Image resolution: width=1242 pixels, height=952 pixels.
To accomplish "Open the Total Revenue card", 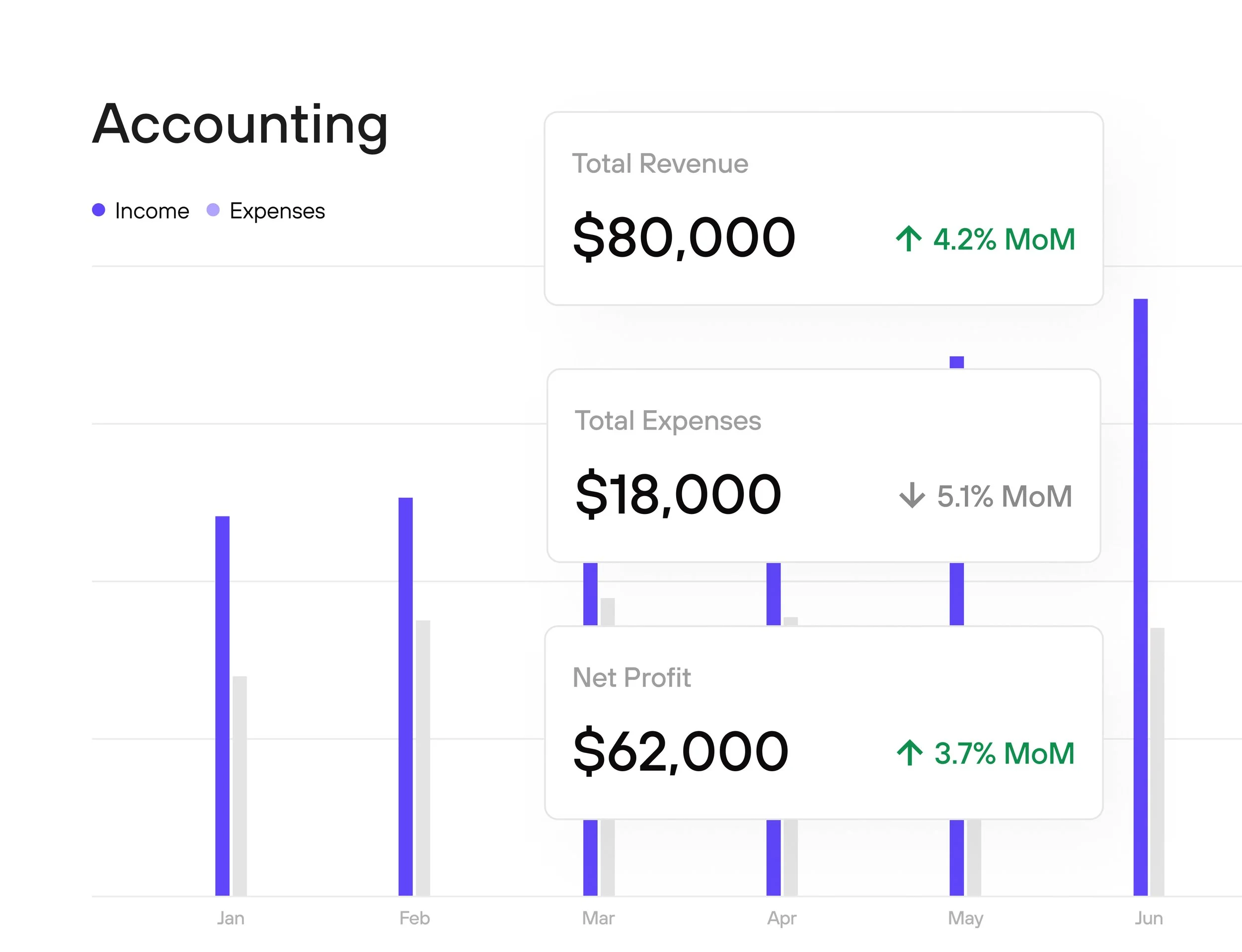I will 823,208.
